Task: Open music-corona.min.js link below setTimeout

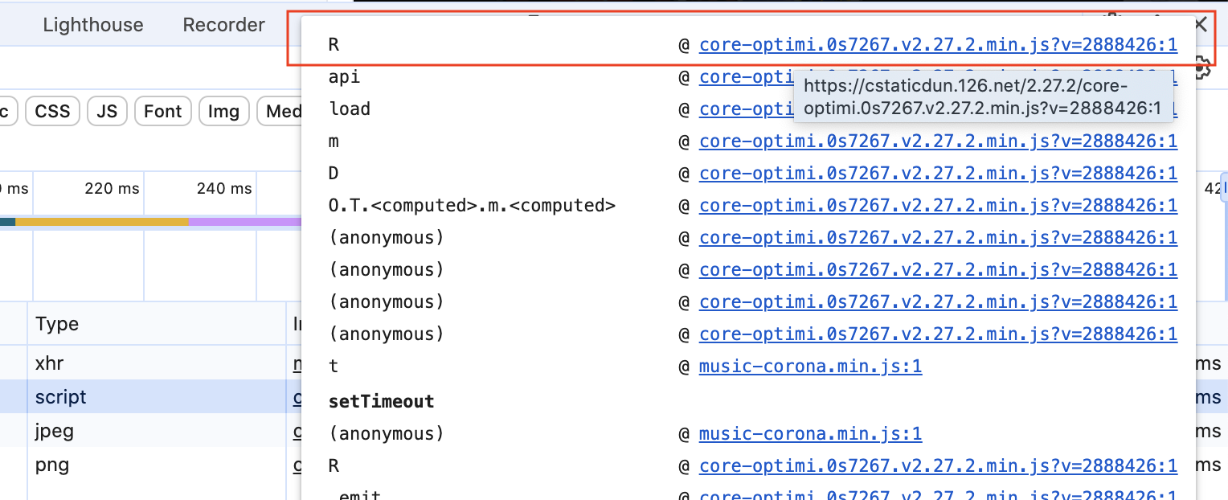Action: (x=809, y=434)
